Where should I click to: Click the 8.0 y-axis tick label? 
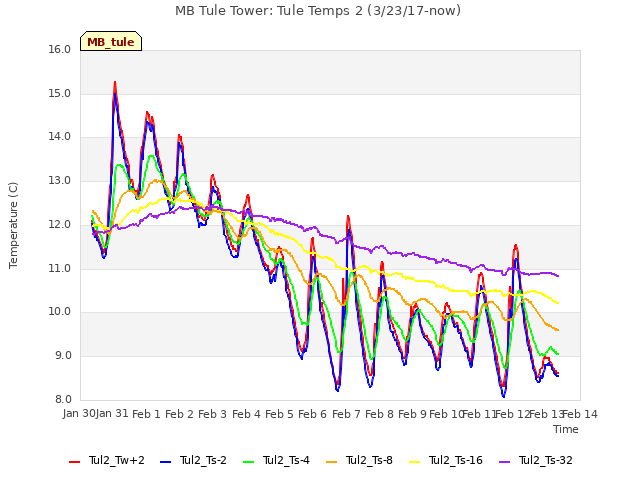pos(62,399)
